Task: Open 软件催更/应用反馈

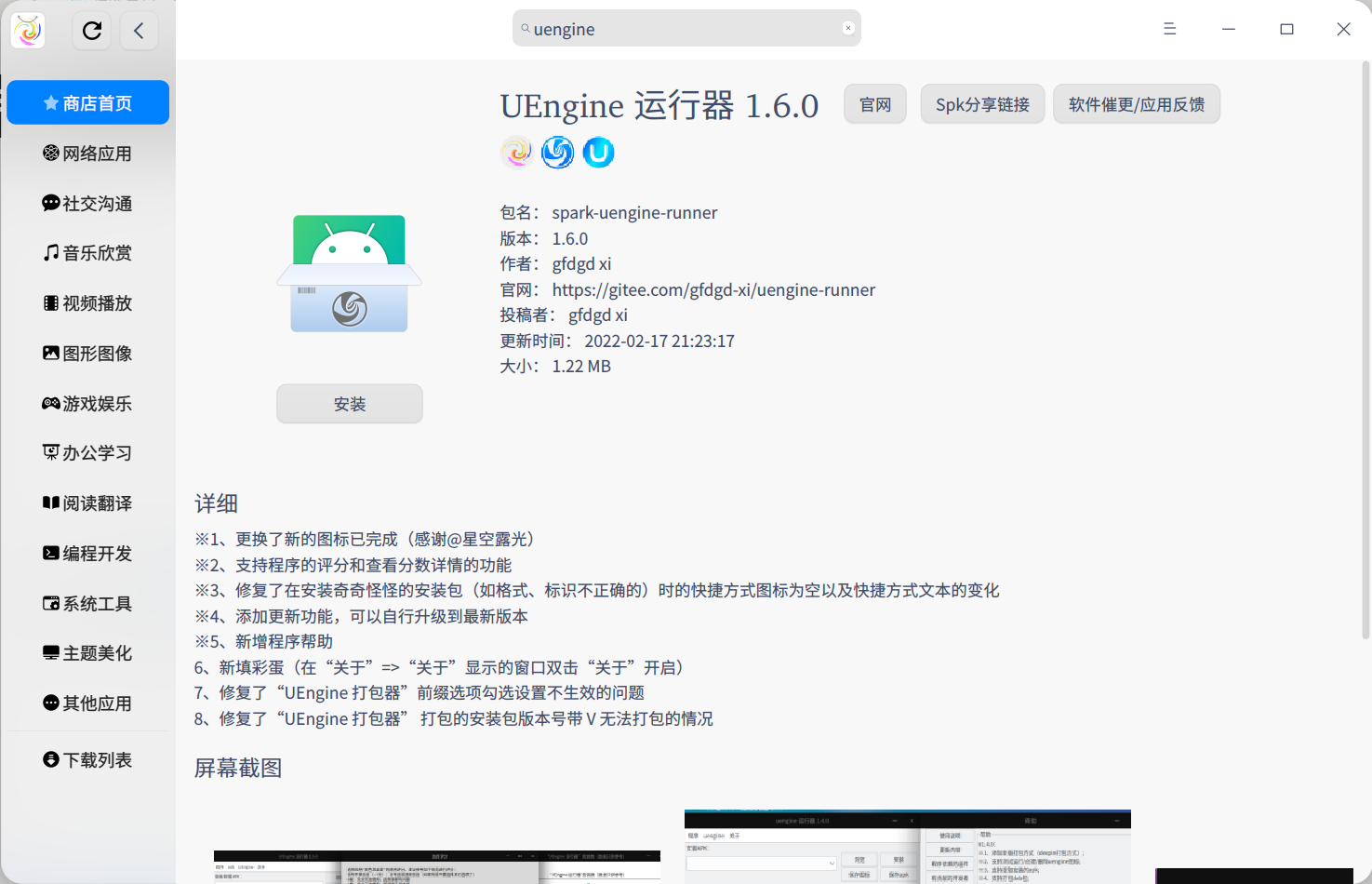Action: tap(1136, 104)
